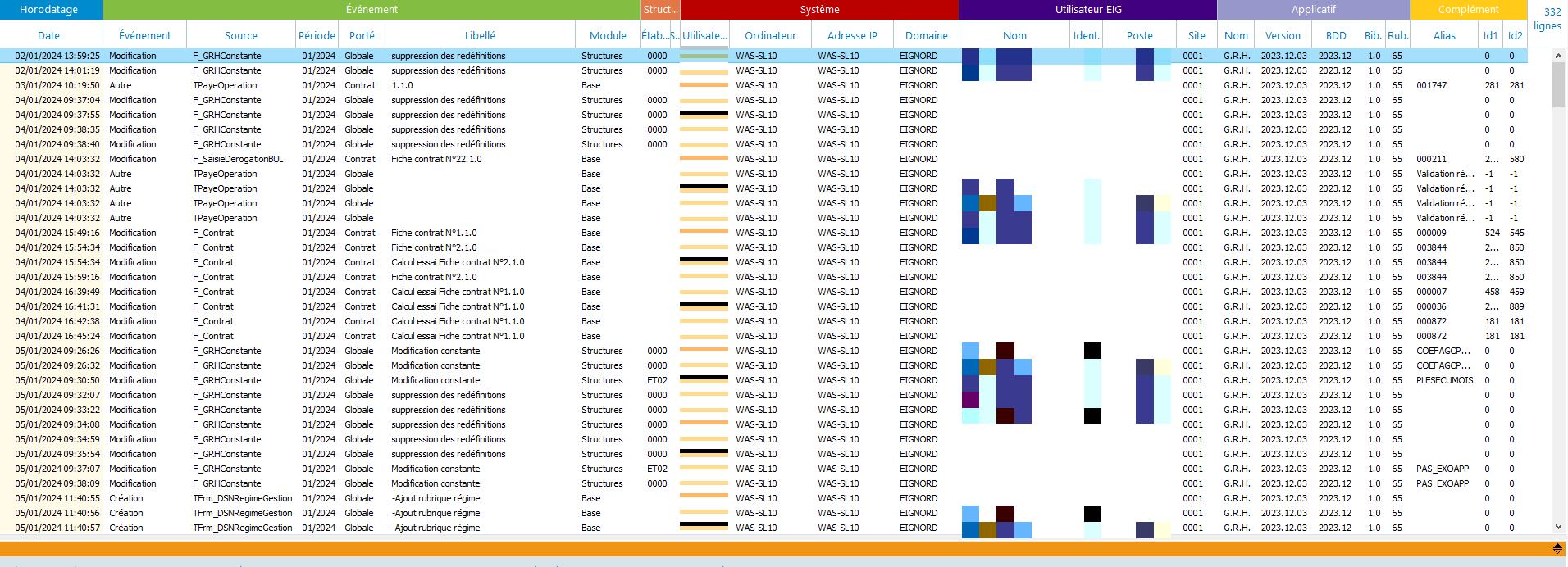Click the yellow Complément group header
This screenshot has width=1568, height=567.
point(1467,10)
